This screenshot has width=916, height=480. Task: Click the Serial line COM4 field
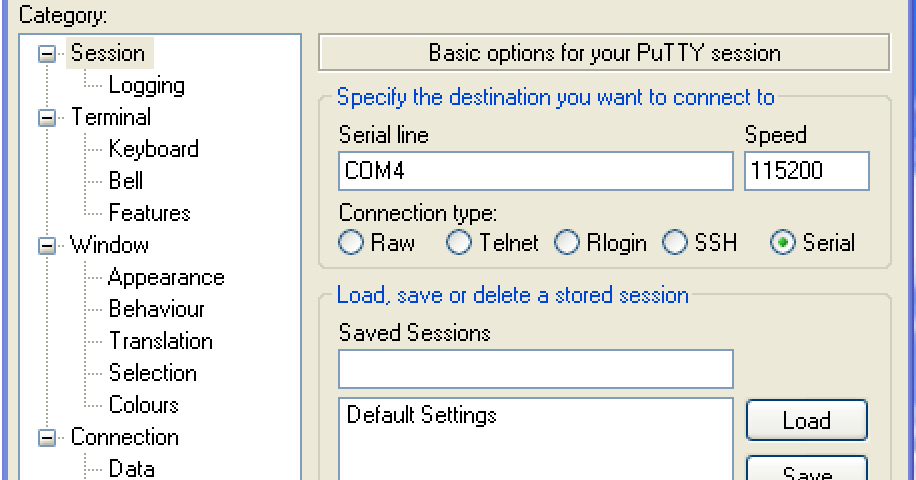click(x=535, y=171)
